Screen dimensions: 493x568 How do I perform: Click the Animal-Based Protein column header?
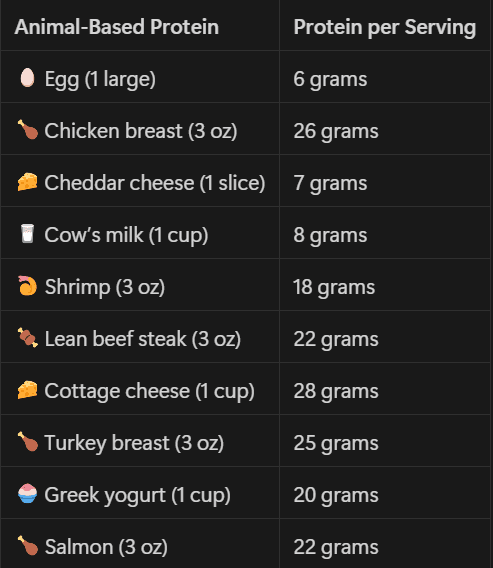point(117,27)
